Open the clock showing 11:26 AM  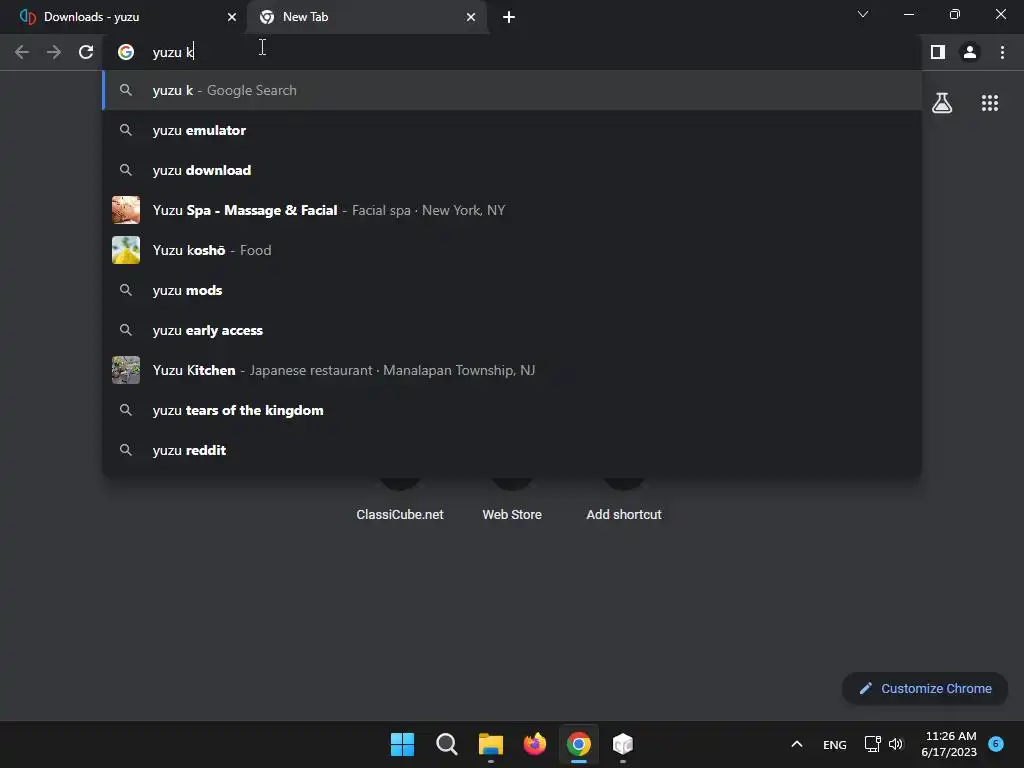[949, 744]
